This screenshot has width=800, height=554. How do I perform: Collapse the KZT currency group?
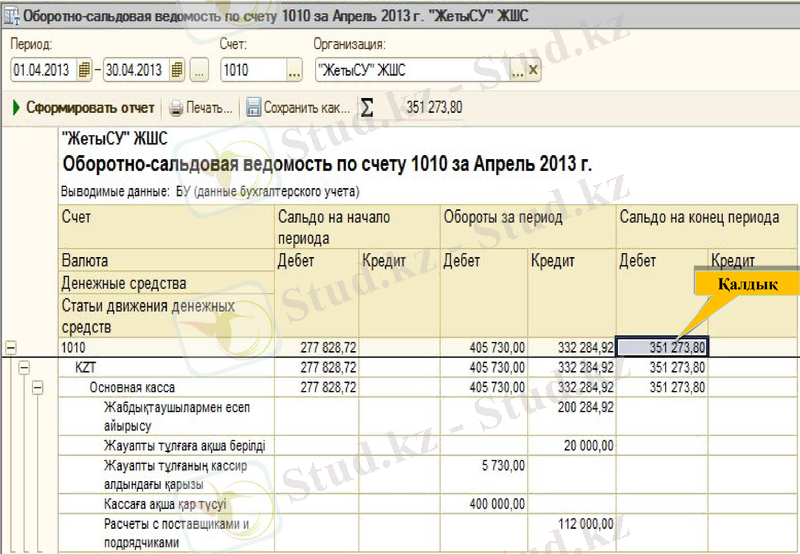[x=25, y=367]
